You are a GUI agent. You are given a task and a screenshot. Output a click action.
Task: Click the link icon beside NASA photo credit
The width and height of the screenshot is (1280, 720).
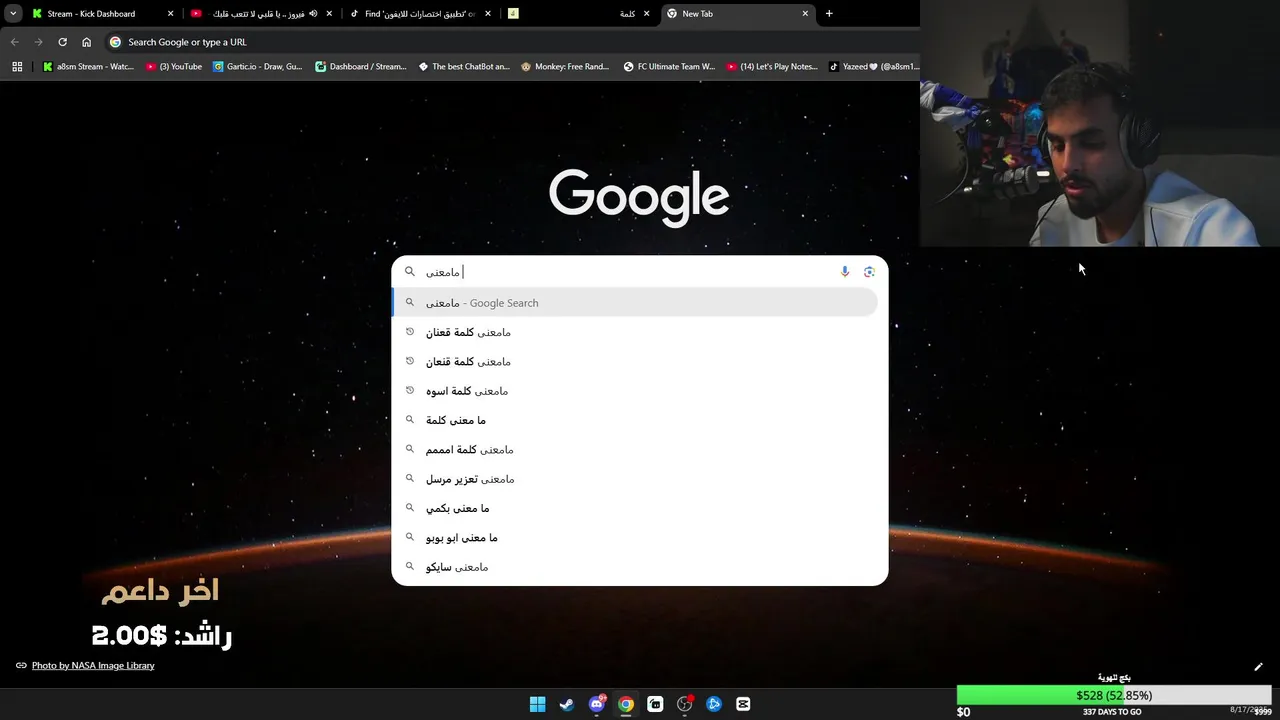click(x=21, y=666)
